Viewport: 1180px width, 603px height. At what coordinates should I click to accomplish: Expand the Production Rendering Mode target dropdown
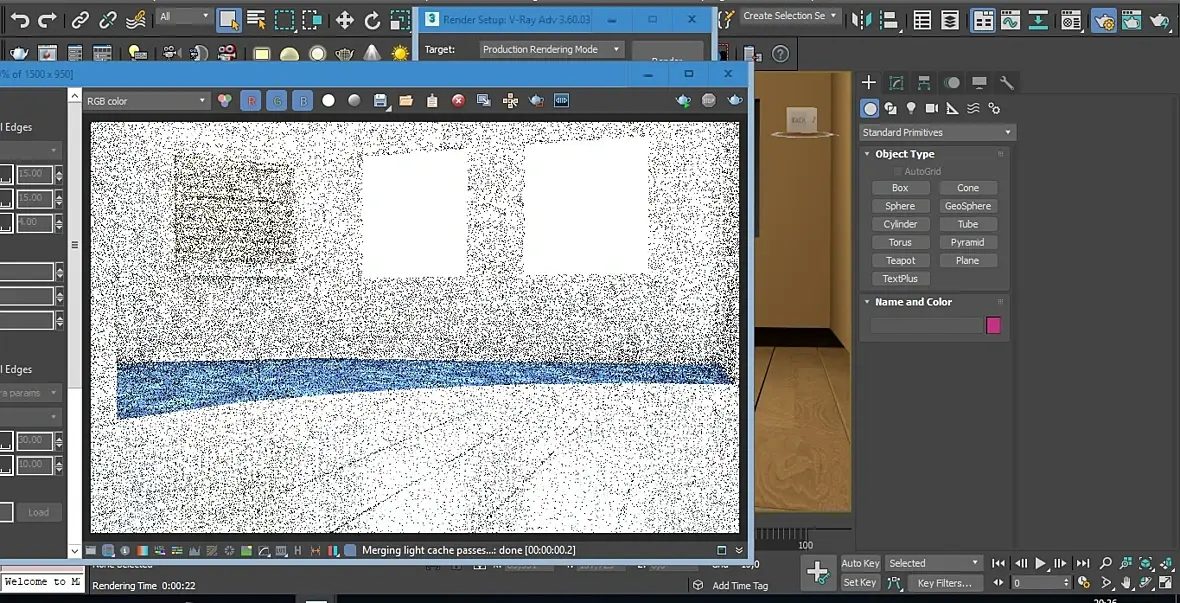(551, 49)
